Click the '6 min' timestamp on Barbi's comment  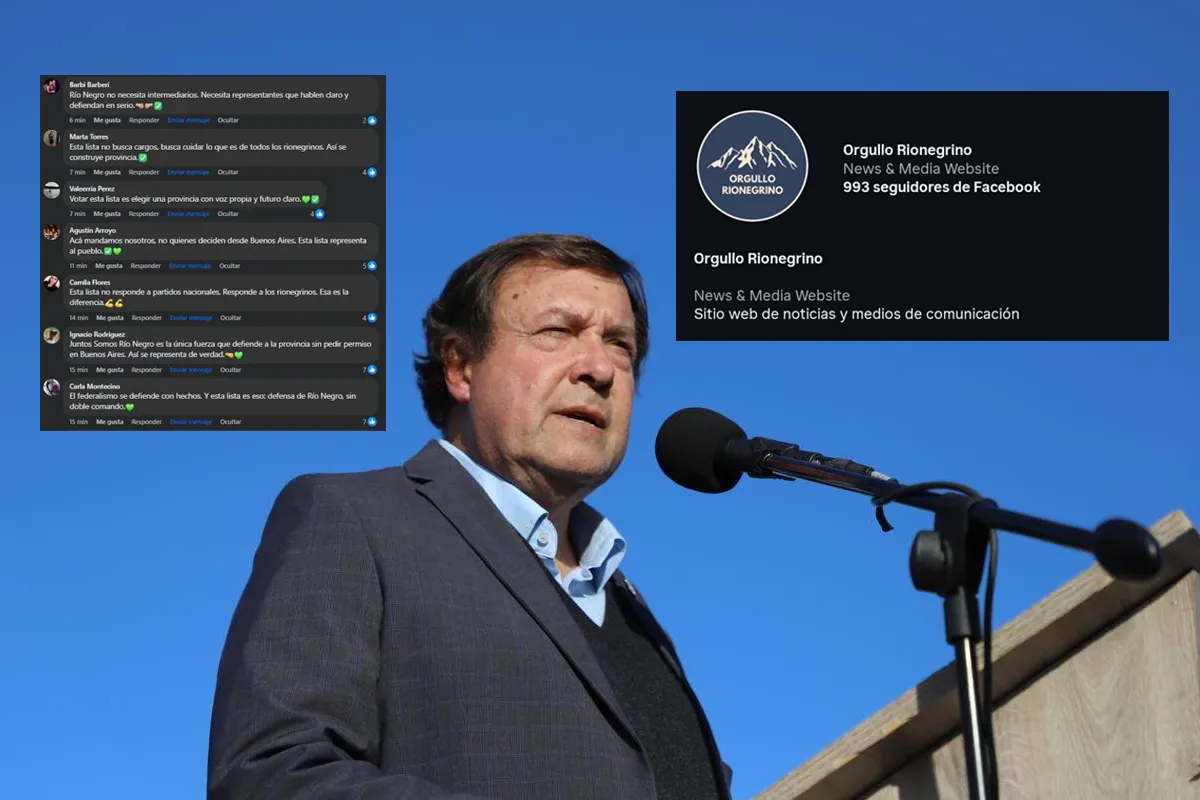[x=77, y=120]
